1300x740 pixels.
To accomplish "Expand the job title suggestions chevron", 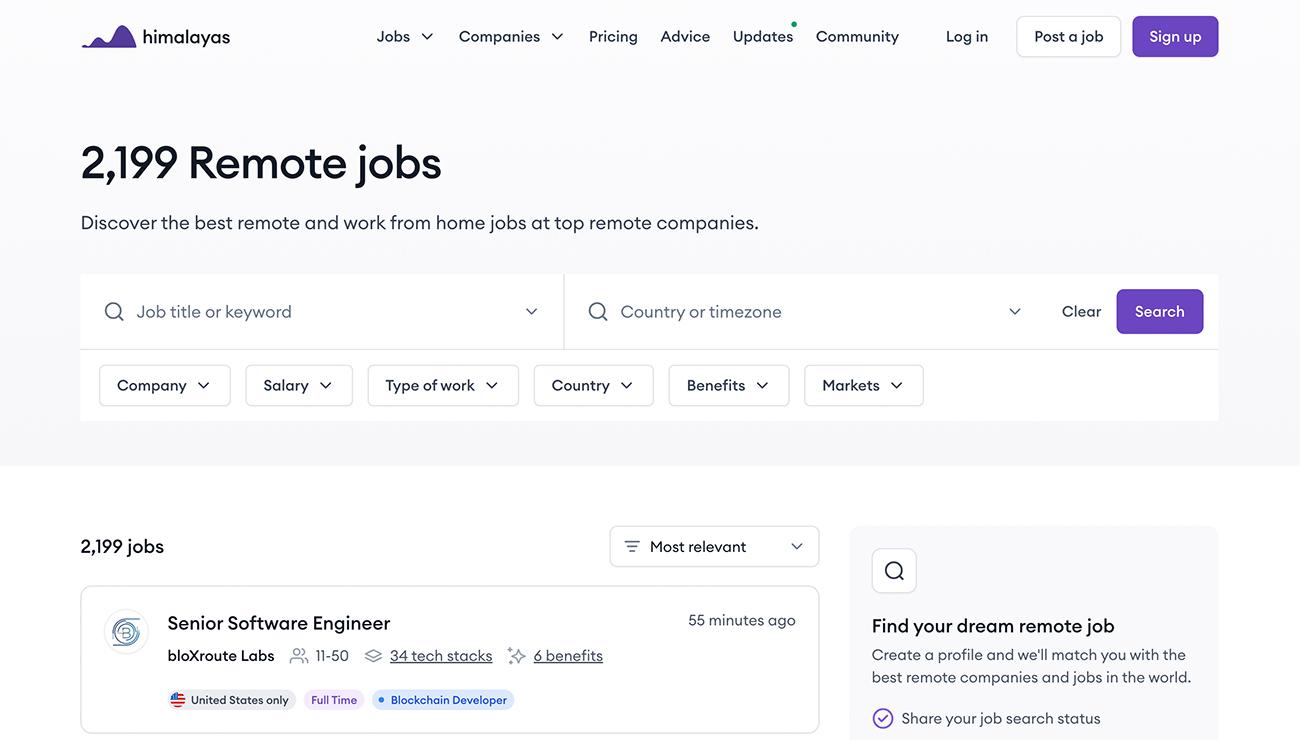I will pyautogui.click(x=531, y=312).
